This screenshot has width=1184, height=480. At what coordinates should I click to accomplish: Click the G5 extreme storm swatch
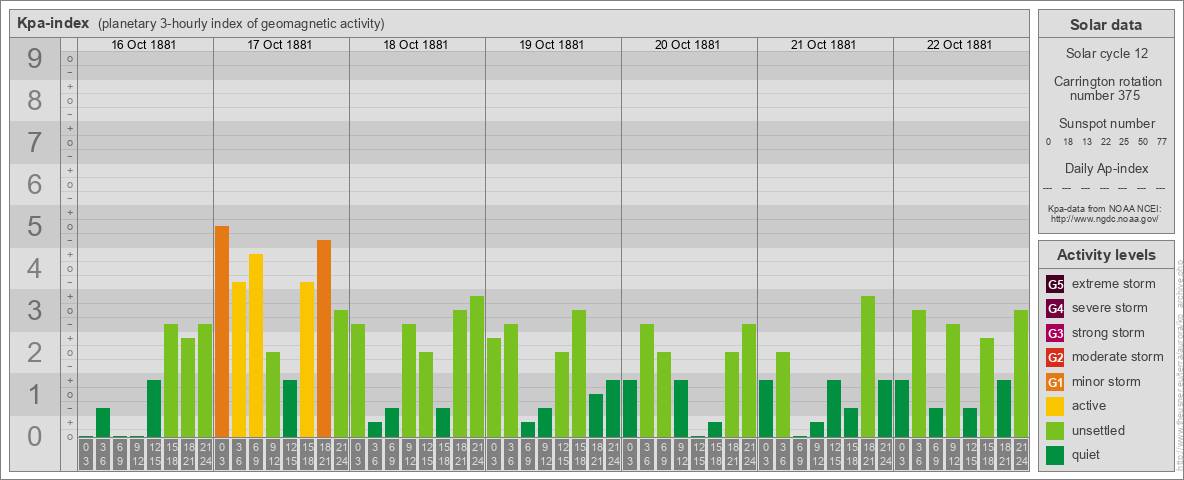1055,285
